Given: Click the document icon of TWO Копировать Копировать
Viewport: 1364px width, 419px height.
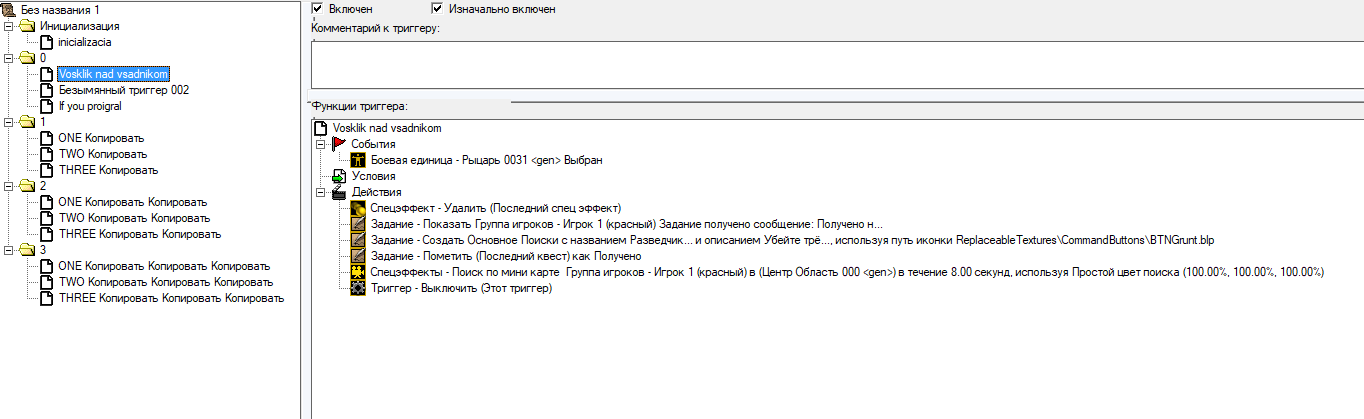Looking at the screenshot, I should (46, 217).
